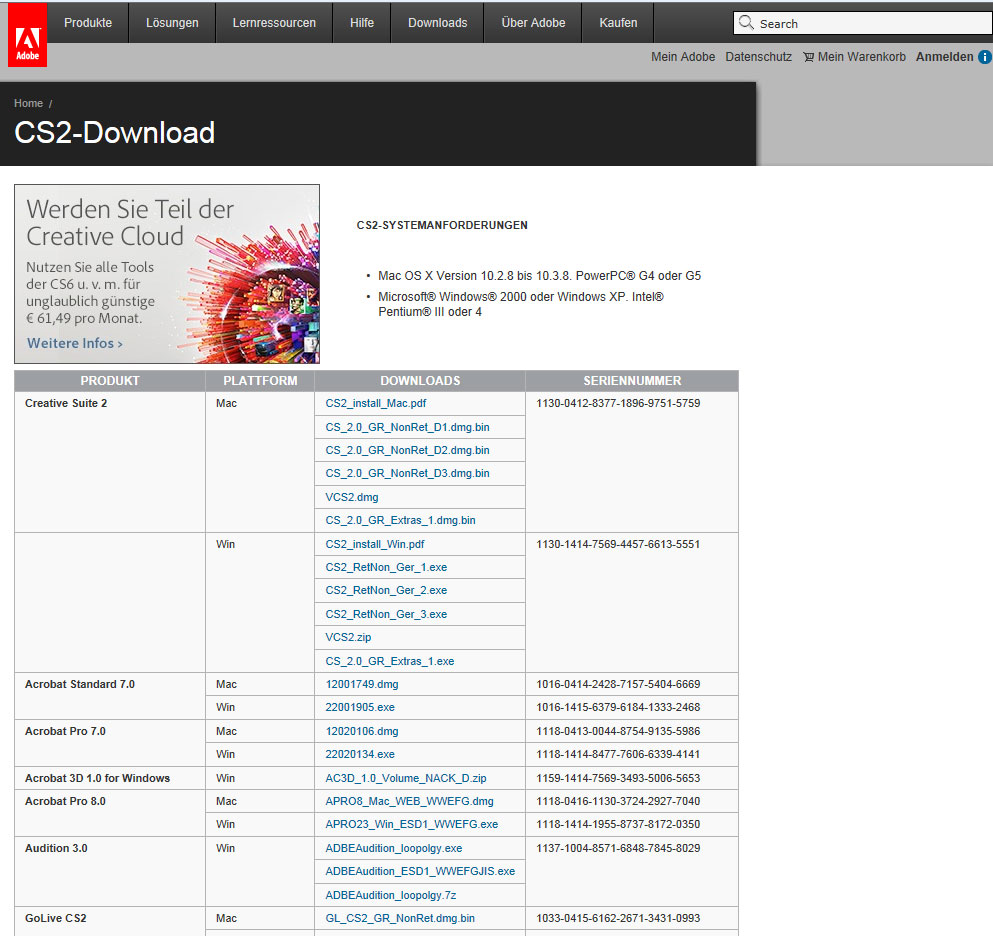
Task: Download CS2_RetNon_Ger_3.exe
Action: [386, 614]
